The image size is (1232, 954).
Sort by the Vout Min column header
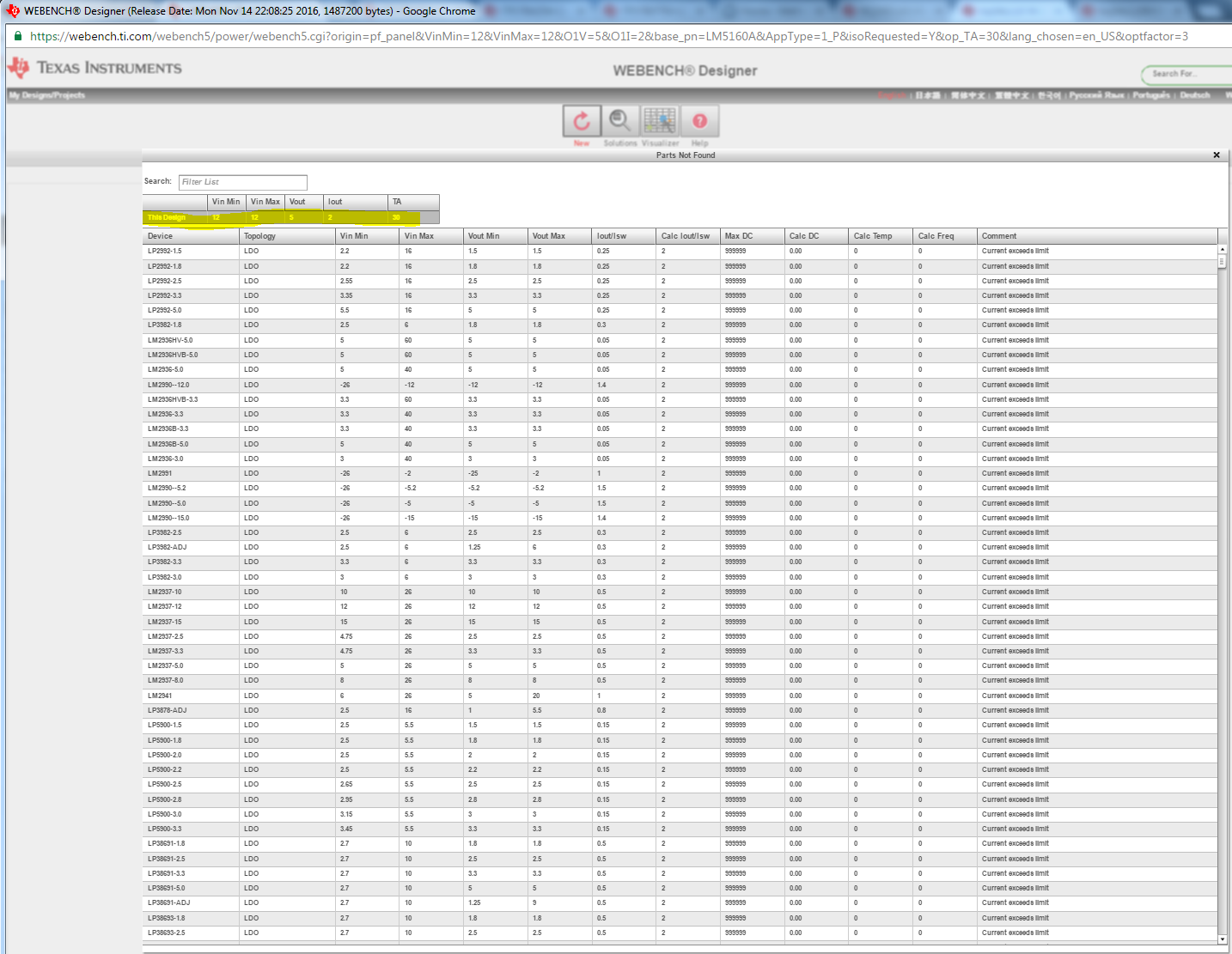click(x=496, y=236)
